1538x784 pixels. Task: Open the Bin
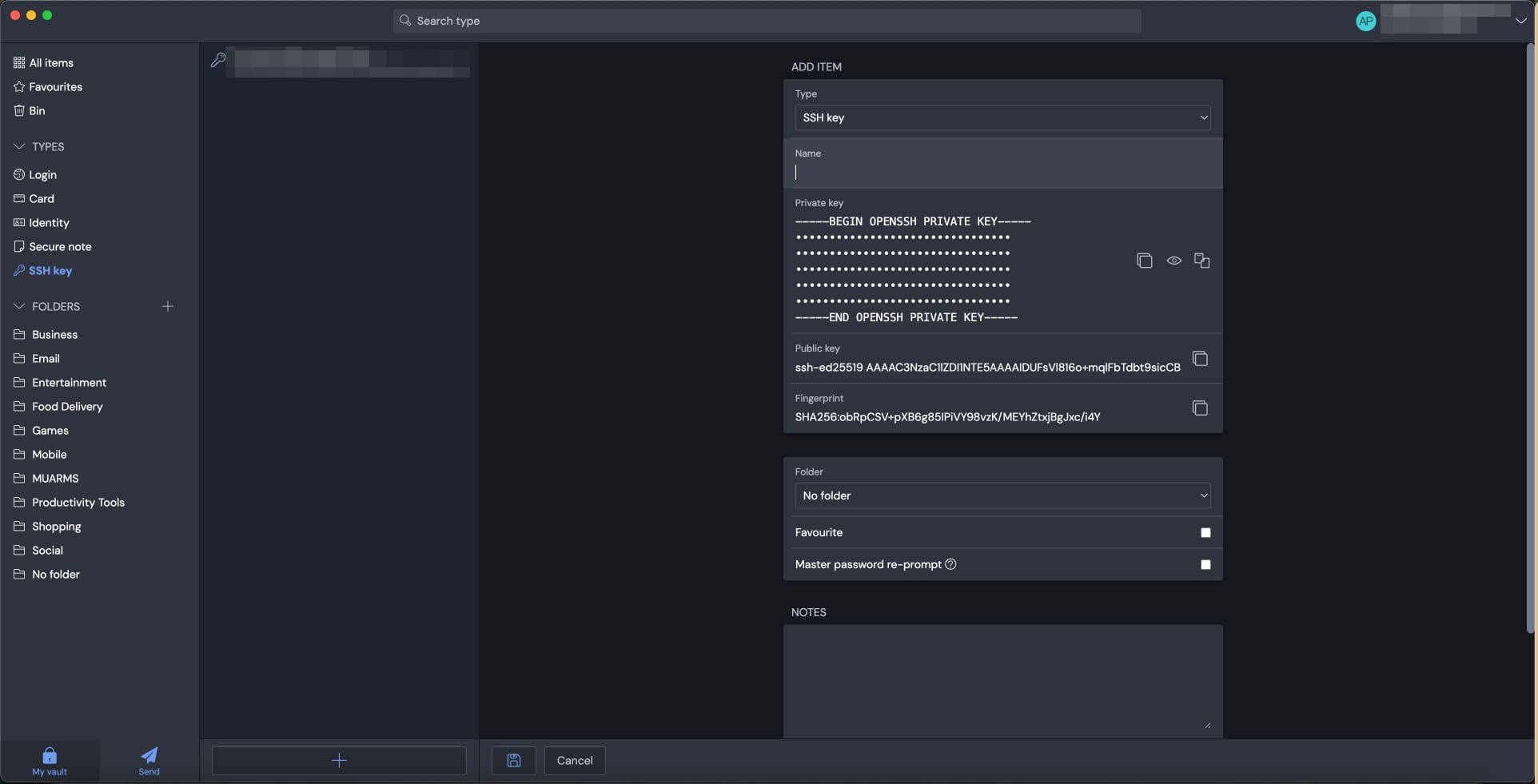(29, 110)
